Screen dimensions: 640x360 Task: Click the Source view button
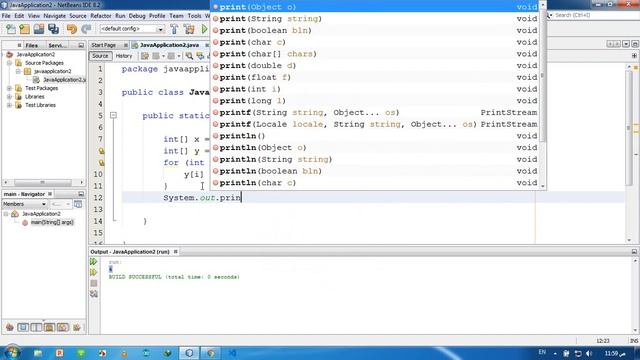tap(100, 56)
